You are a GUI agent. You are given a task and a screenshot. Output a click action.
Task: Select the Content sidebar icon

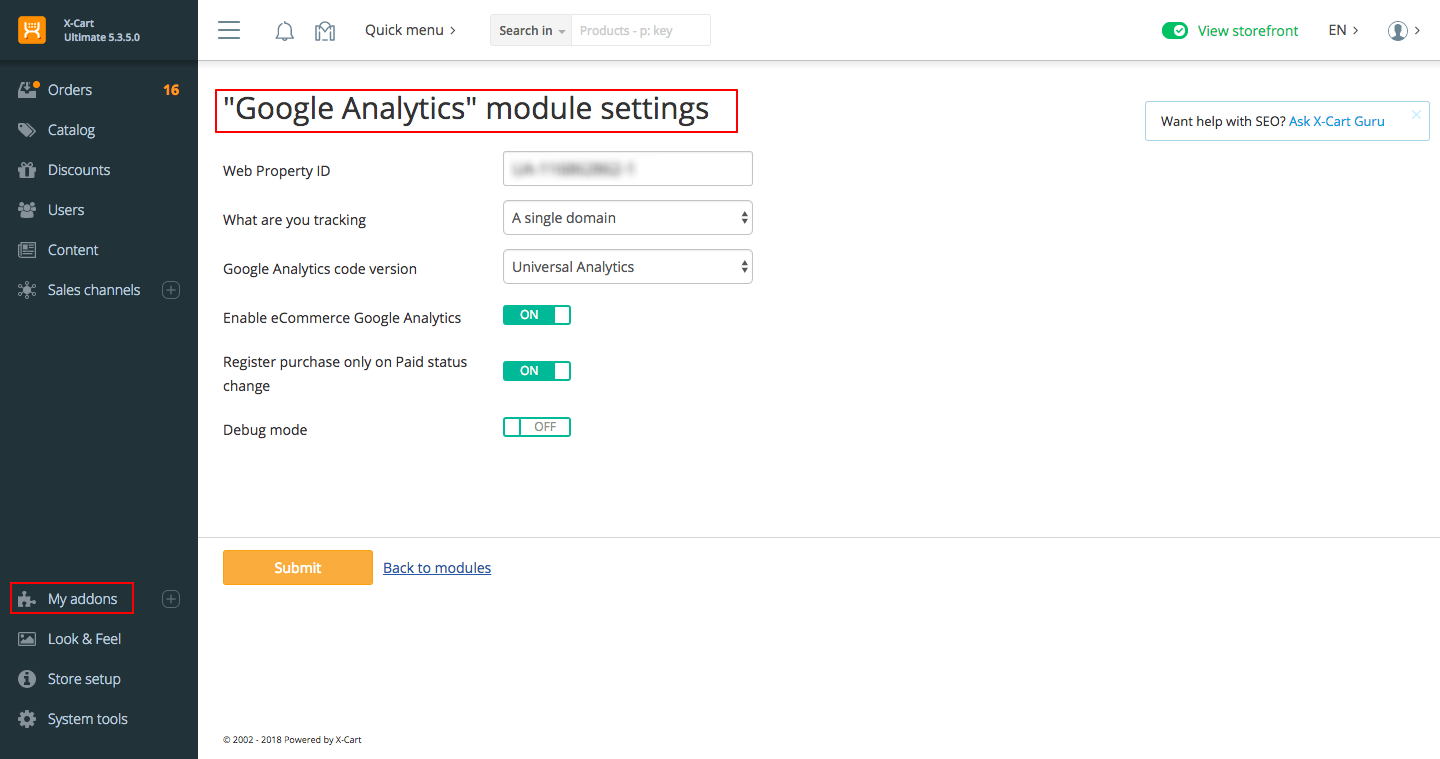(x=29, y=249)
